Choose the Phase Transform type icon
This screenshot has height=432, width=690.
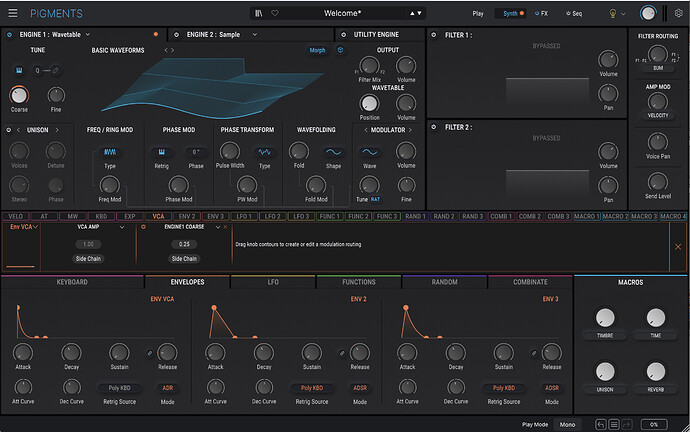pos(264,152)
